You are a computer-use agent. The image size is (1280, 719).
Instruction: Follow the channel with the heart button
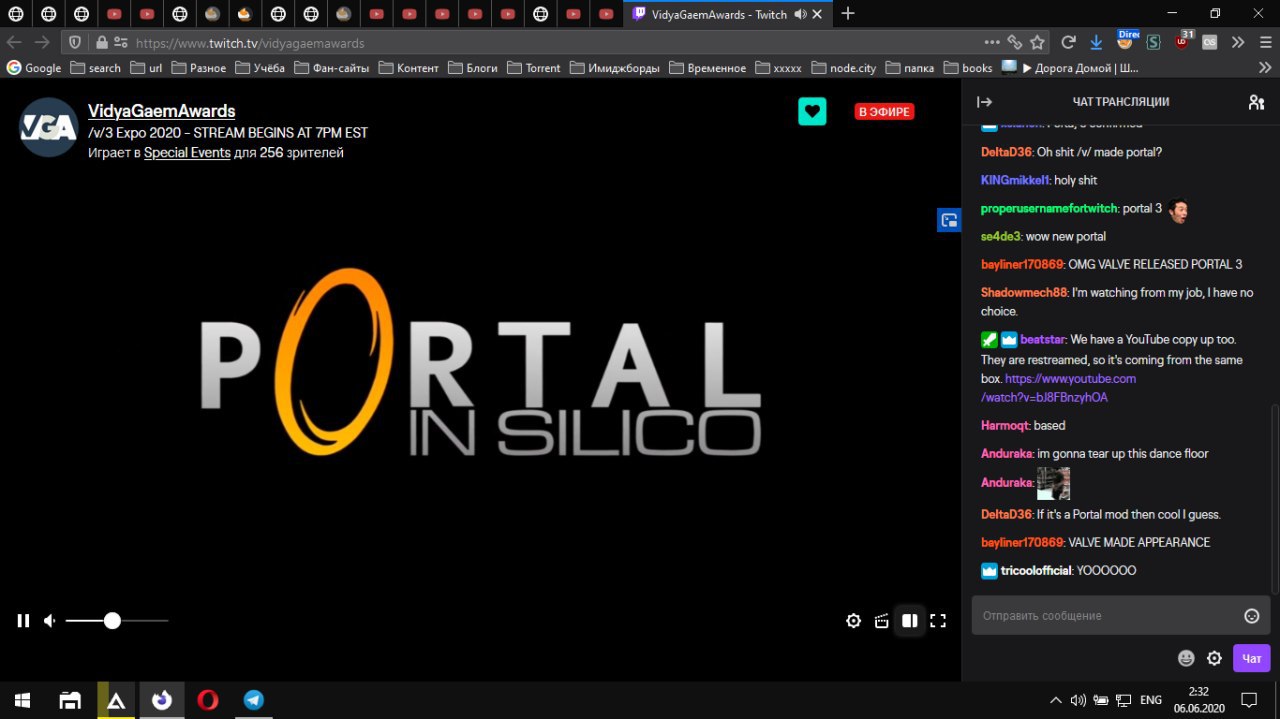point(812,111)
